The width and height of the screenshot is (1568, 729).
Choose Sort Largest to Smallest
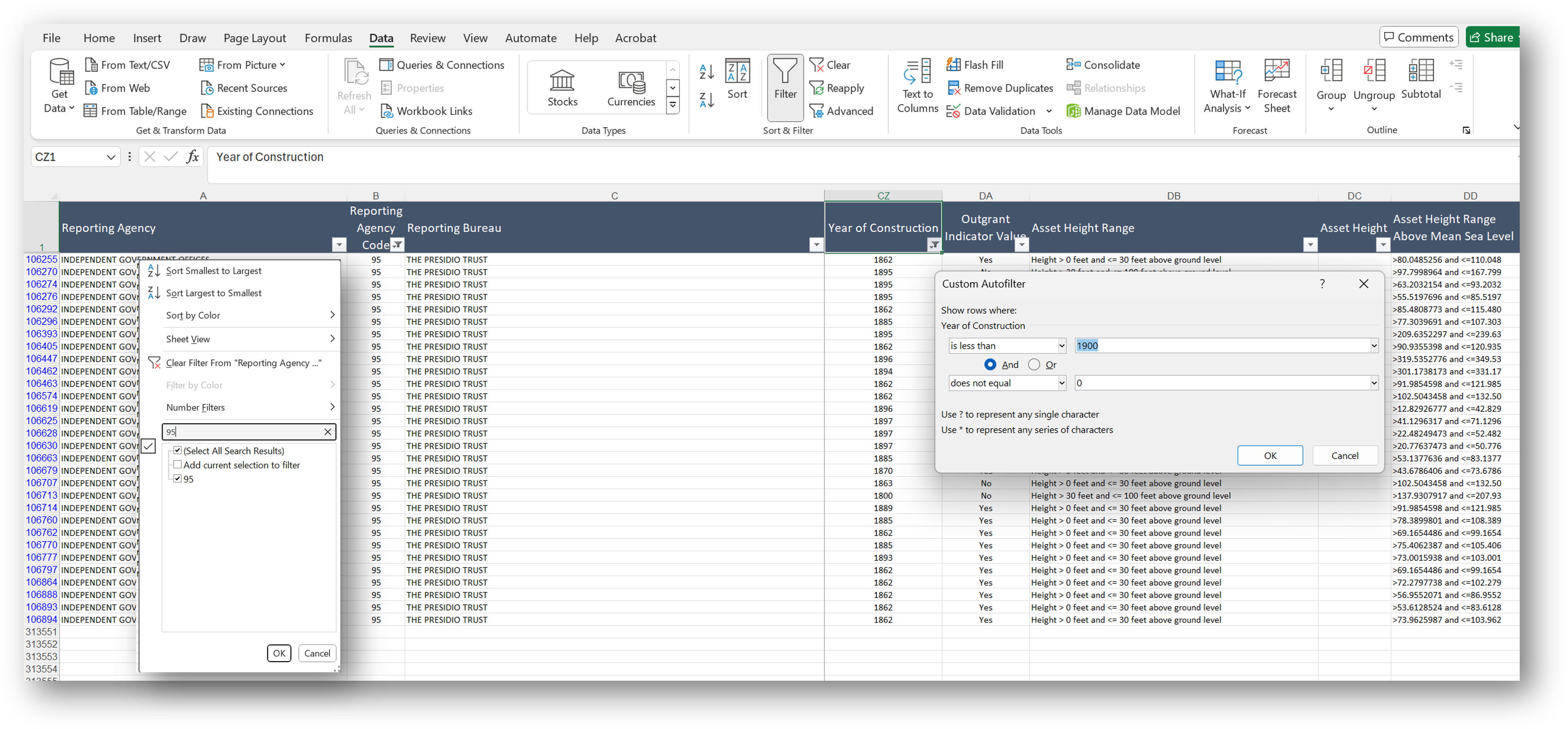click(214, 293)
